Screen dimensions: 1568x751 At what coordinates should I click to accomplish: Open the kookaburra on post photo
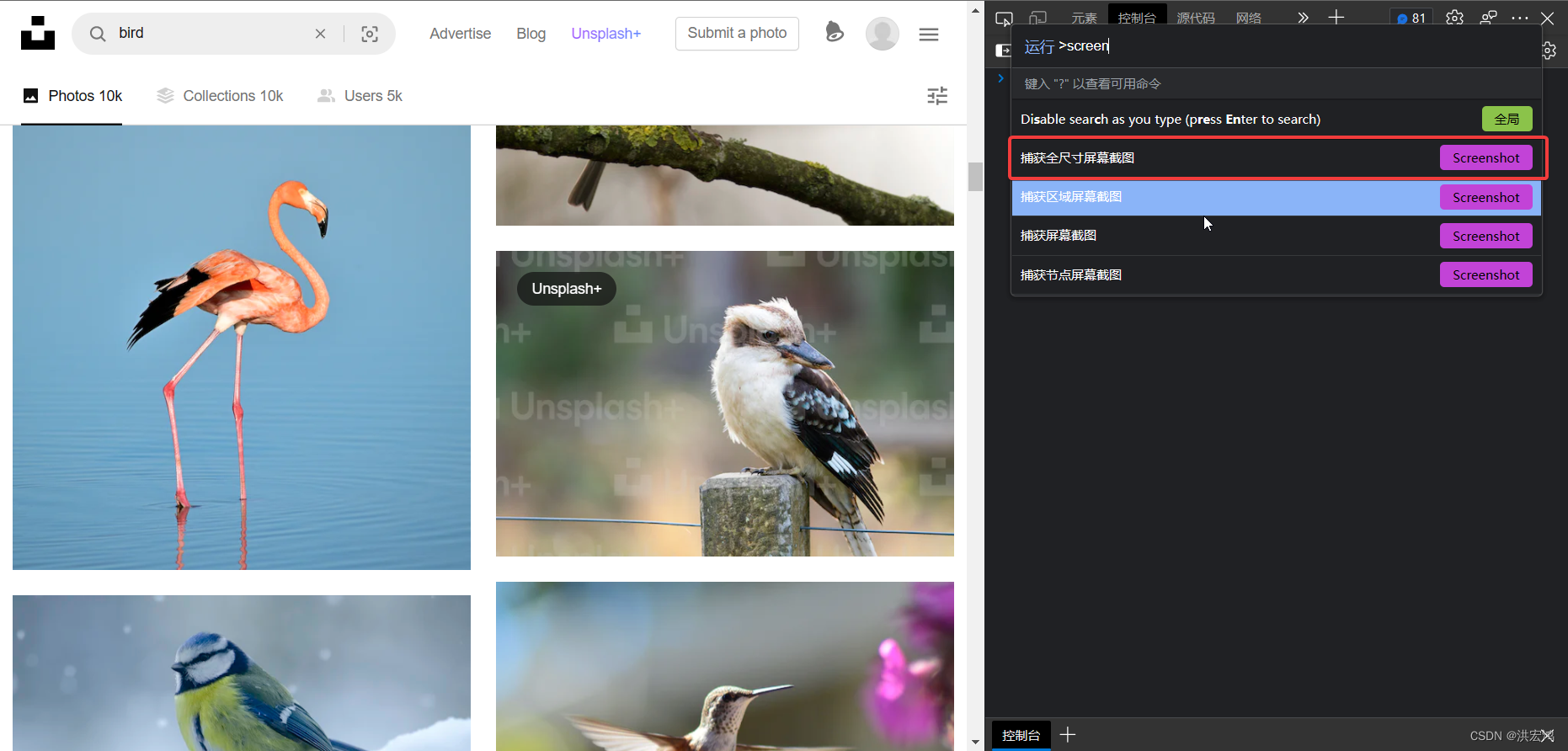tap(725, 403)
